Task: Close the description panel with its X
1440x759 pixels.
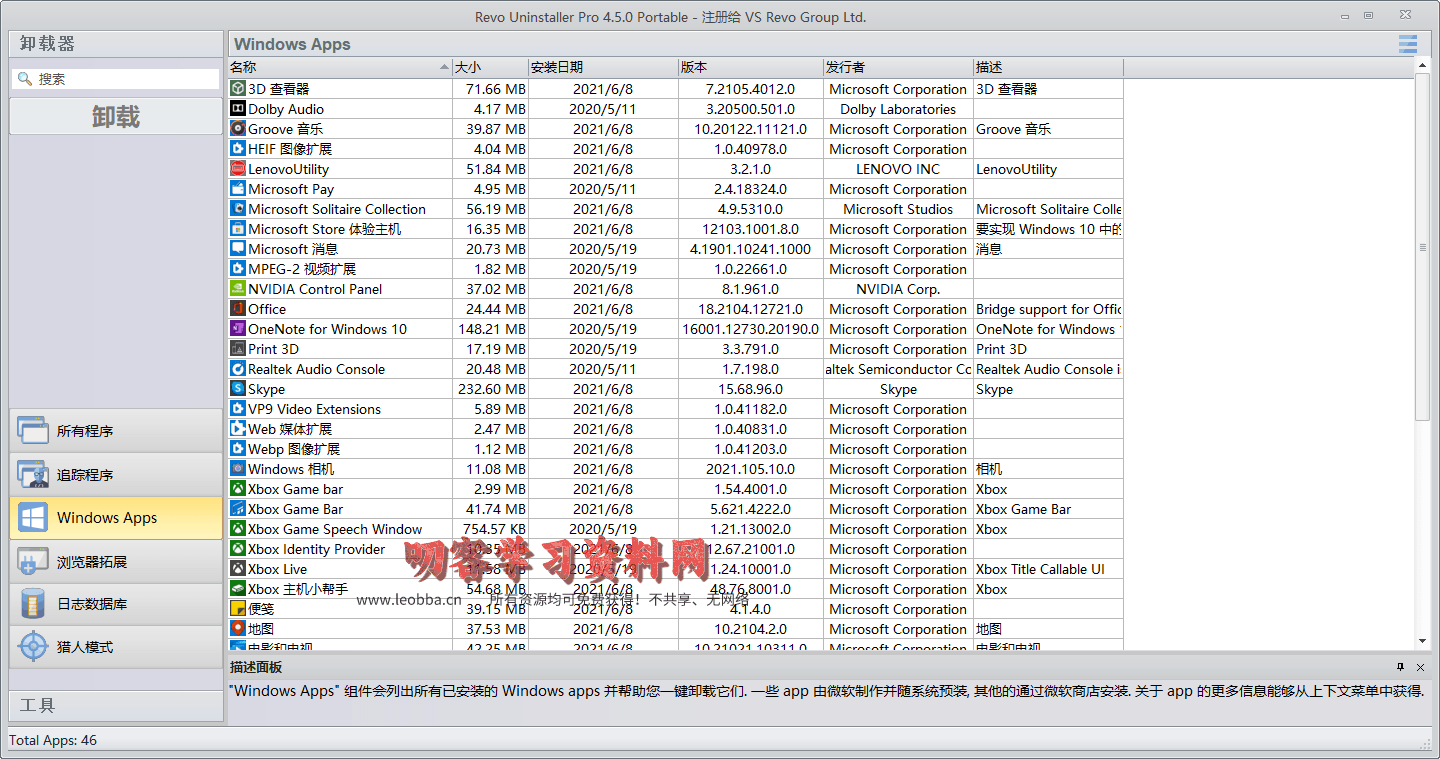Action: click(x=1421, y=667)
